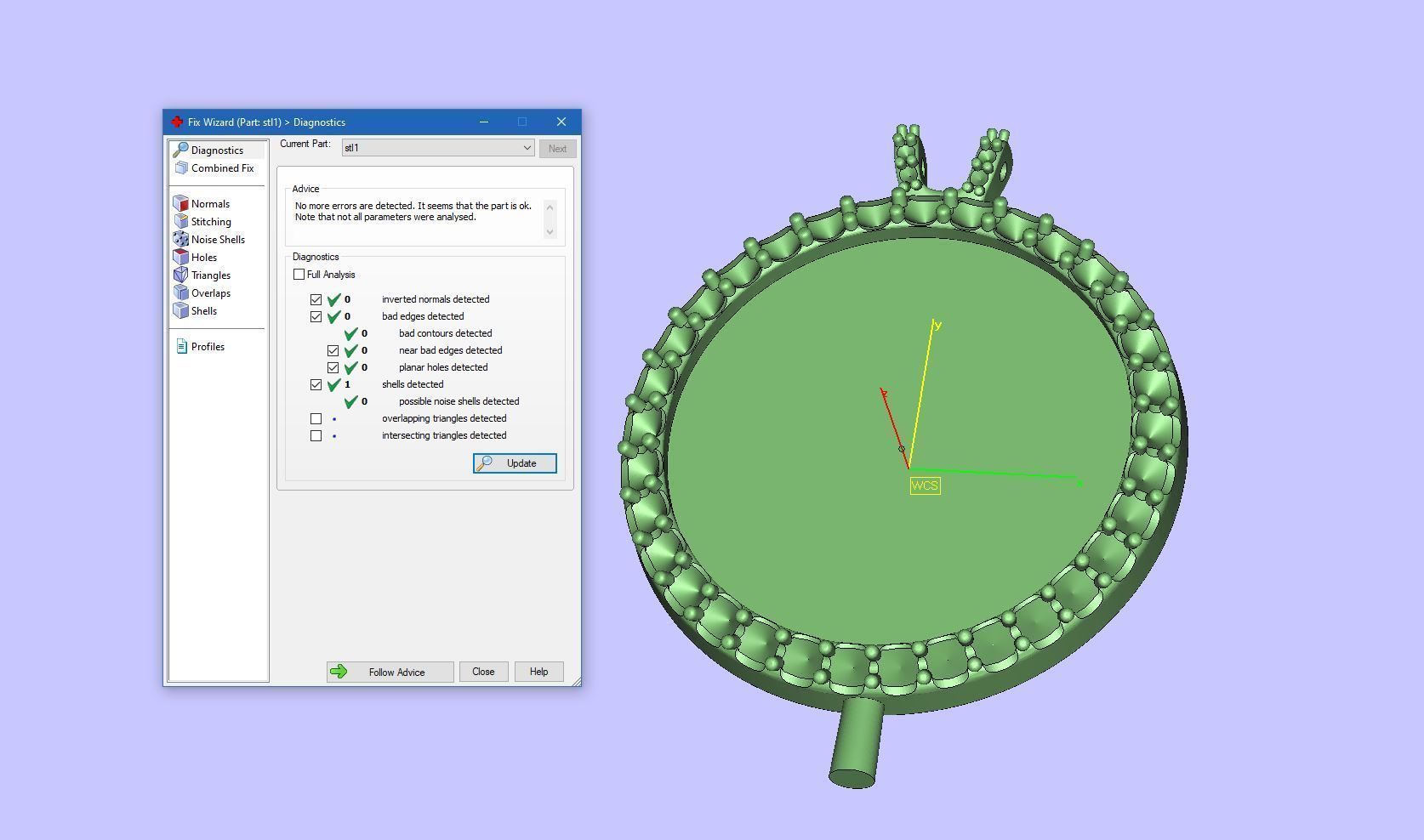
Task: Click the Update button
Action: click(515, 463)
